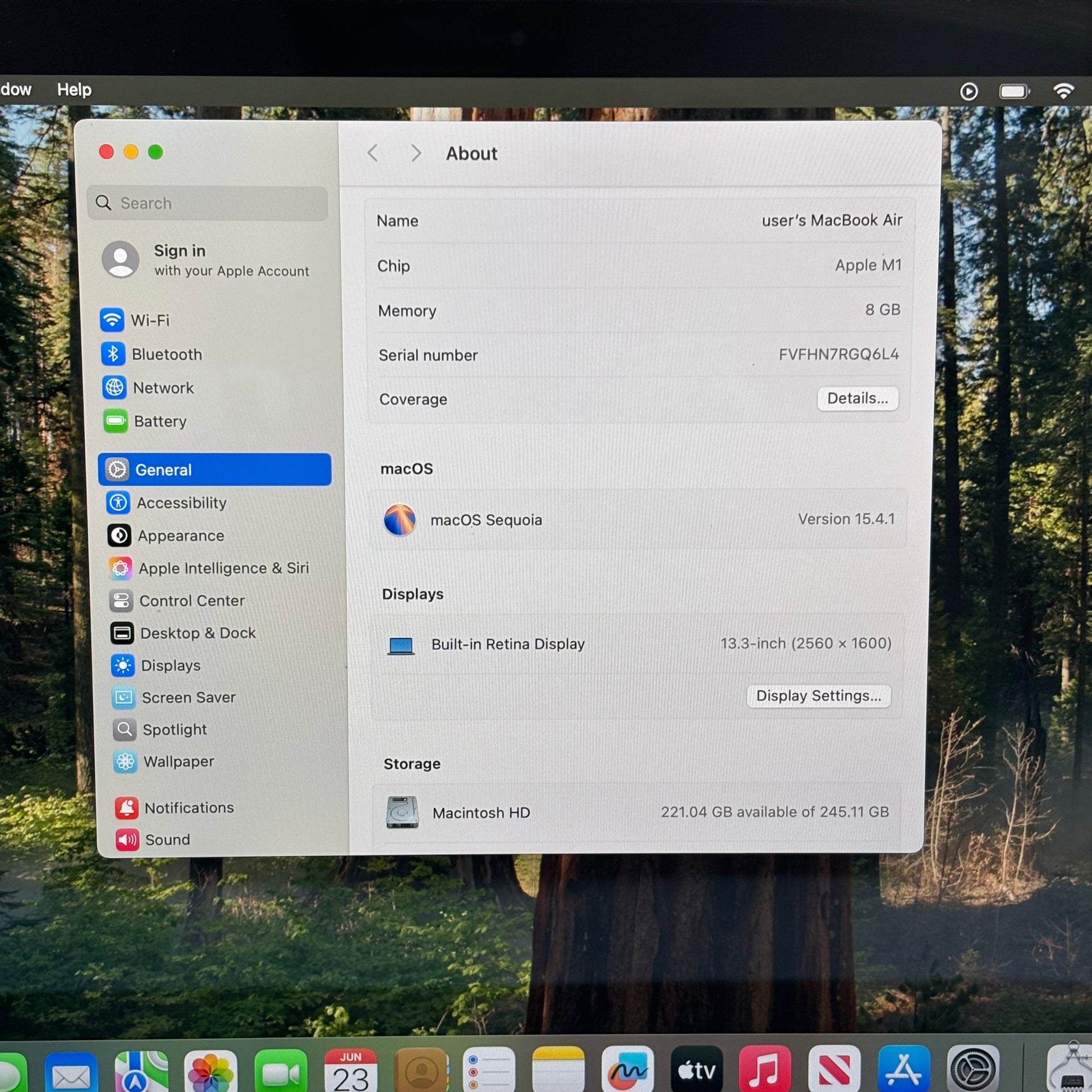Launch FaceTime from the Dock
Image resolution: width=1092 pixels, height=1092 pixels.
pos(281,1071)
